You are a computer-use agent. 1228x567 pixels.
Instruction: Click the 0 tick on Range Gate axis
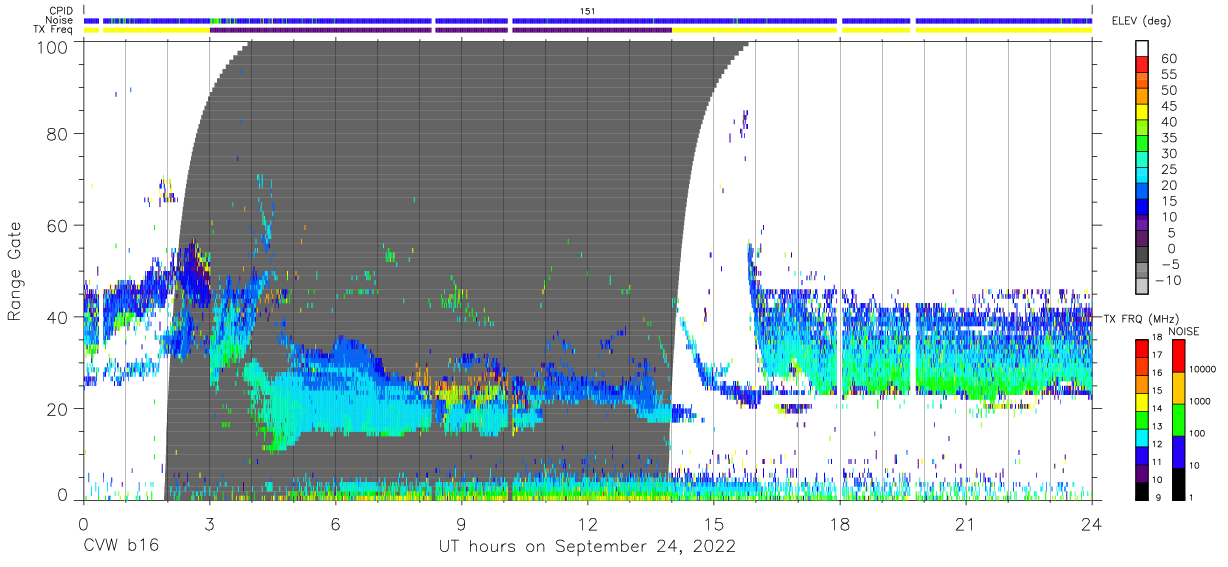tap(63, 495)
